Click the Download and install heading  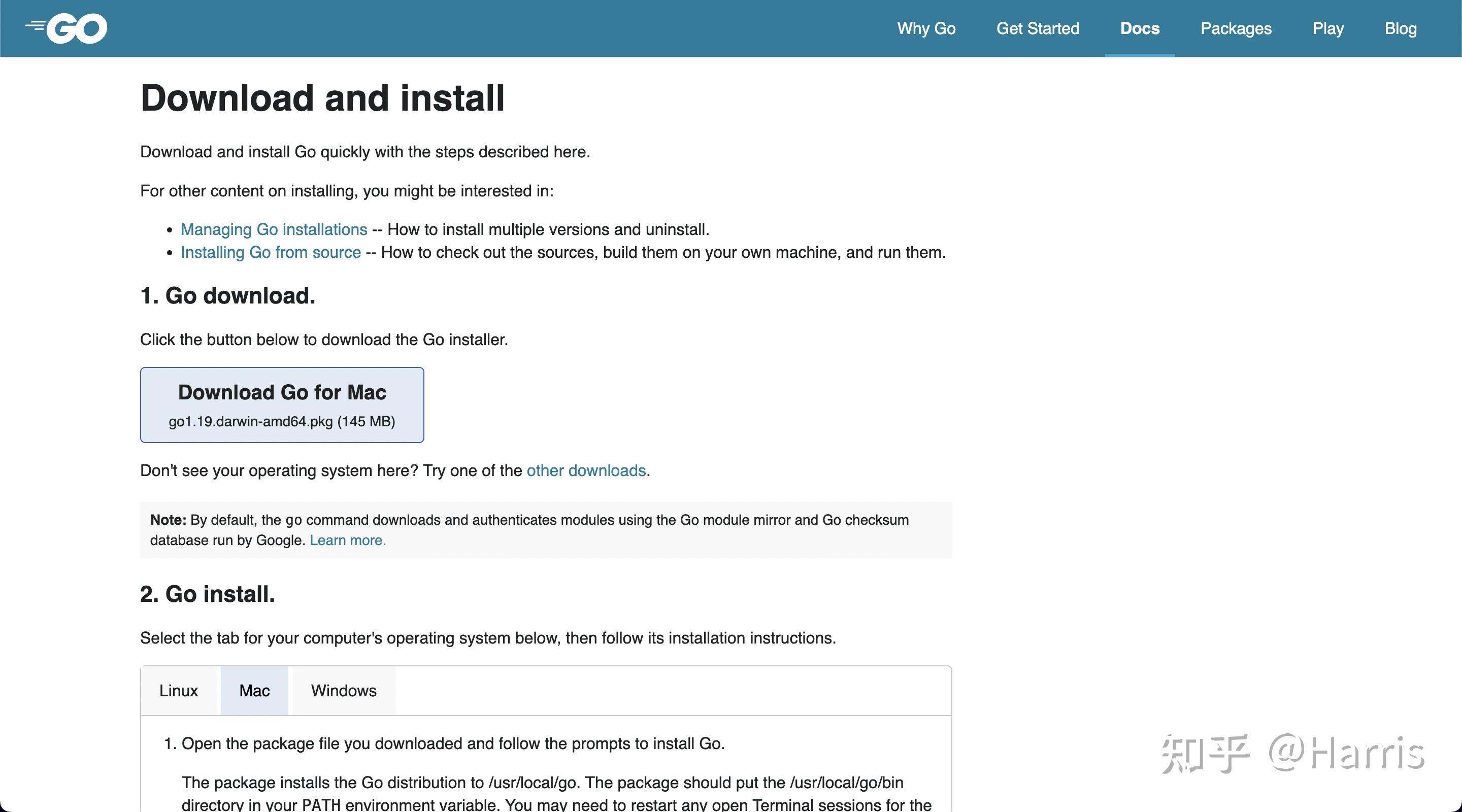(322, 98)
